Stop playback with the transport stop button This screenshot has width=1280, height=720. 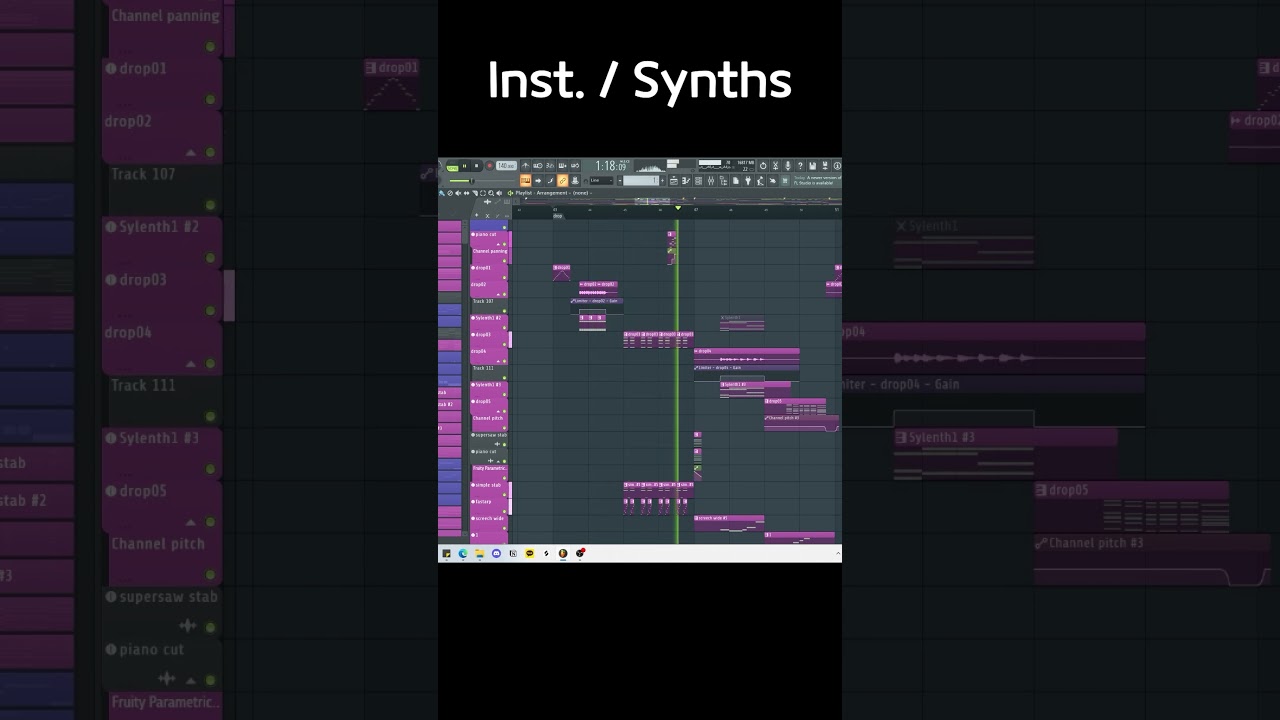click(476, 166)
